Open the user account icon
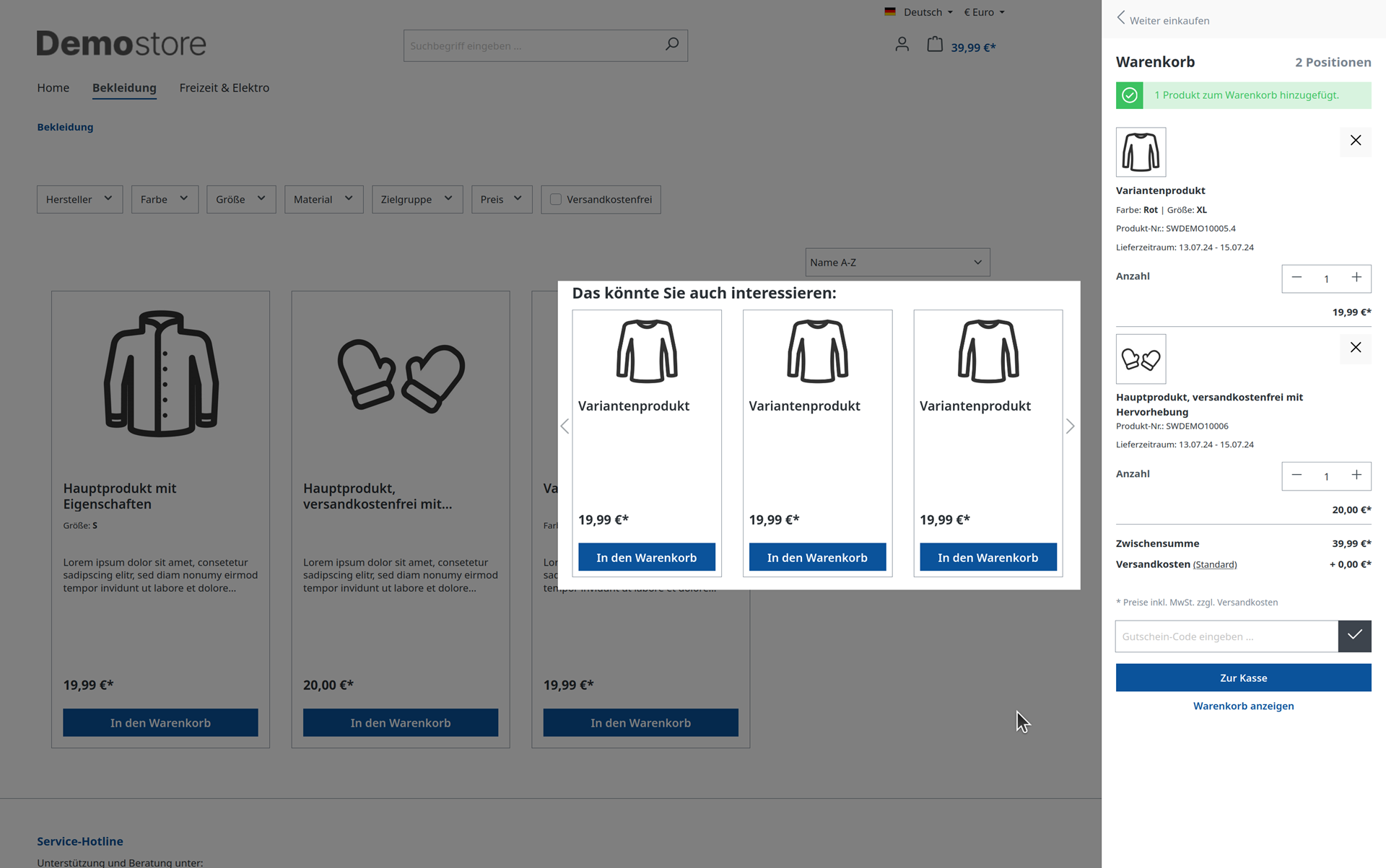Screen dimensions: 1386x868 [902, 45]
